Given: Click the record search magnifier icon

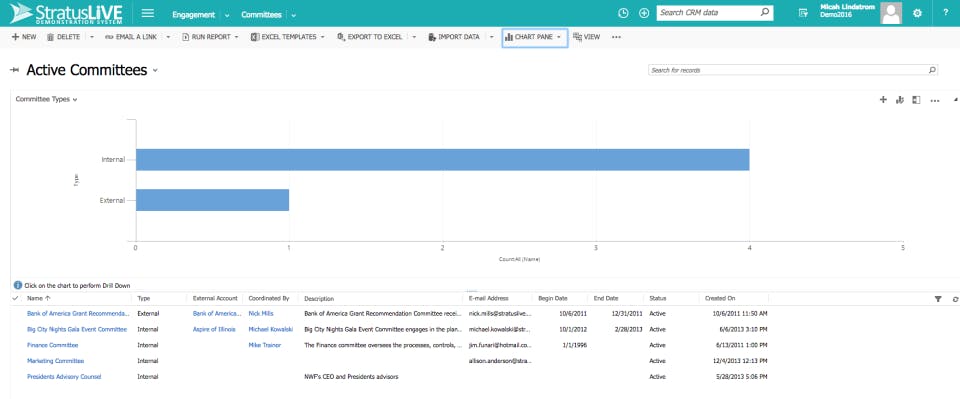Looking at the screenshot, I should point(932,70).
